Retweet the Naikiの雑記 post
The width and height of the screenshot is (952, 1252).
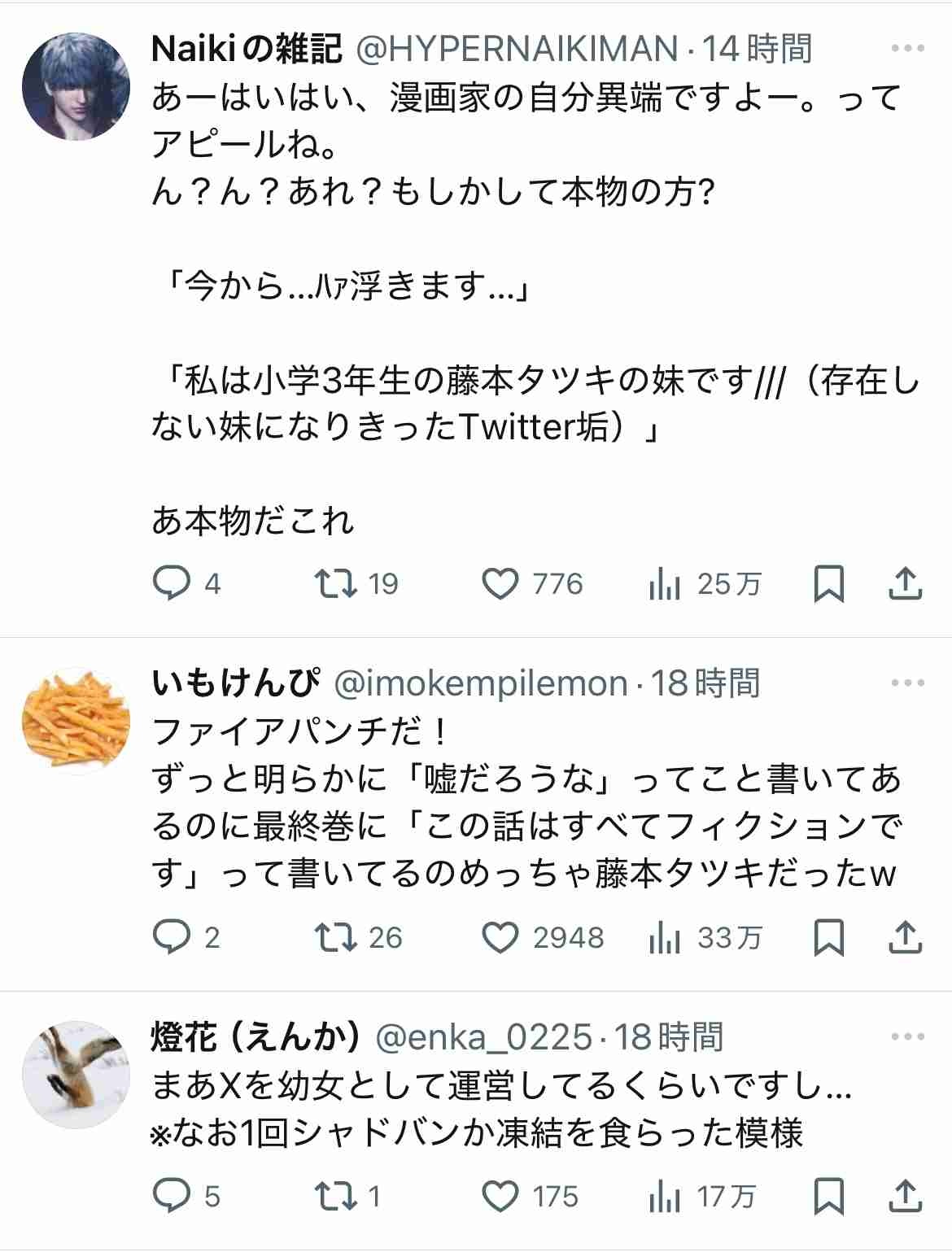[x=335, y=583]
